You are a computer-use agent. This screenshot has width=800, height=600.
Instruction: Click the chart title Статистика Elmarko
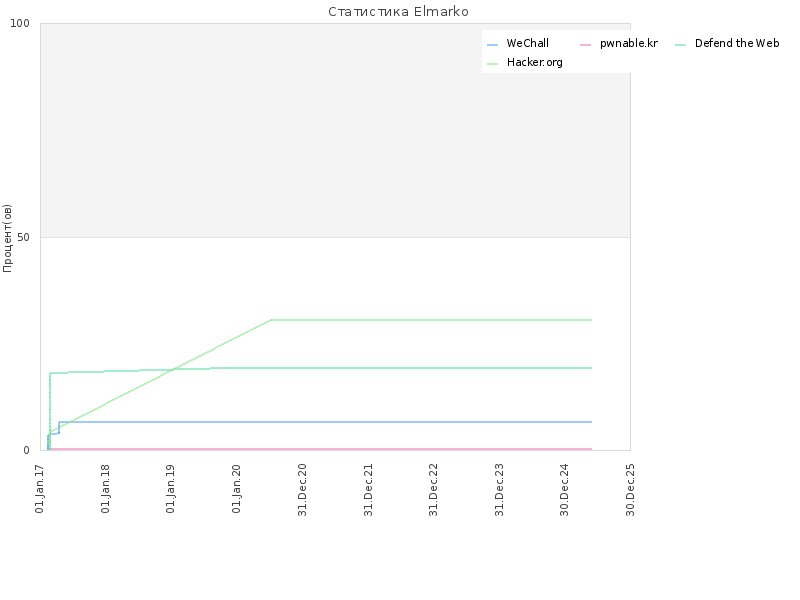point(398,11)
